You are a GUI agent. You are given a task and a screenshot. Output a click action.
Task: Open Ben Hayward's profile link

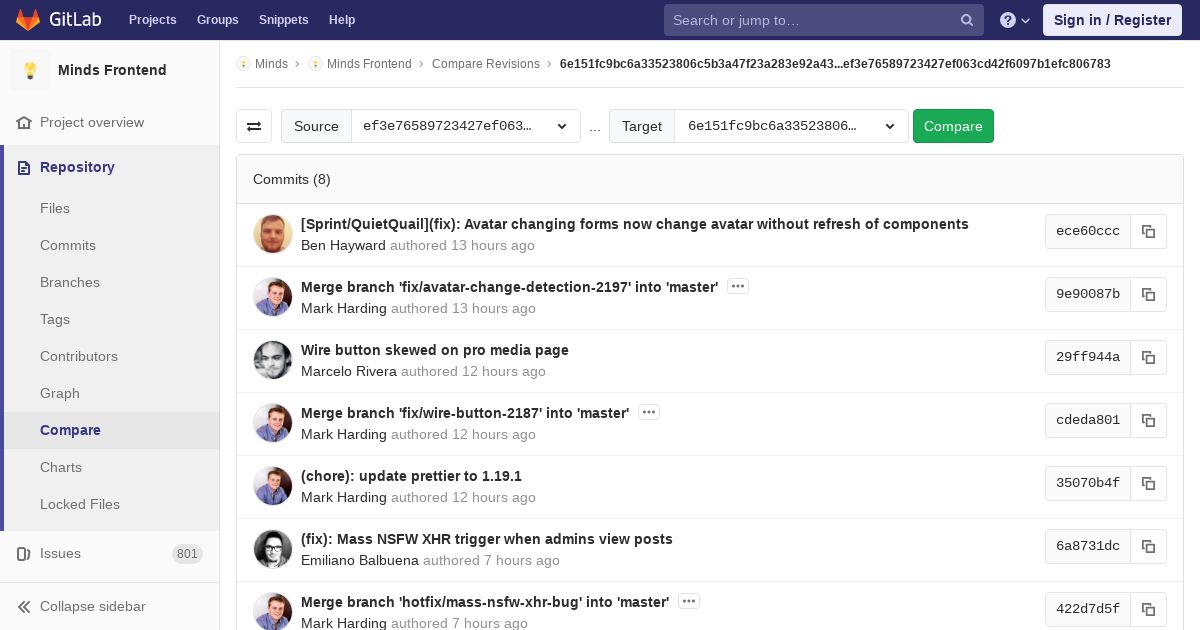point(343,245)
